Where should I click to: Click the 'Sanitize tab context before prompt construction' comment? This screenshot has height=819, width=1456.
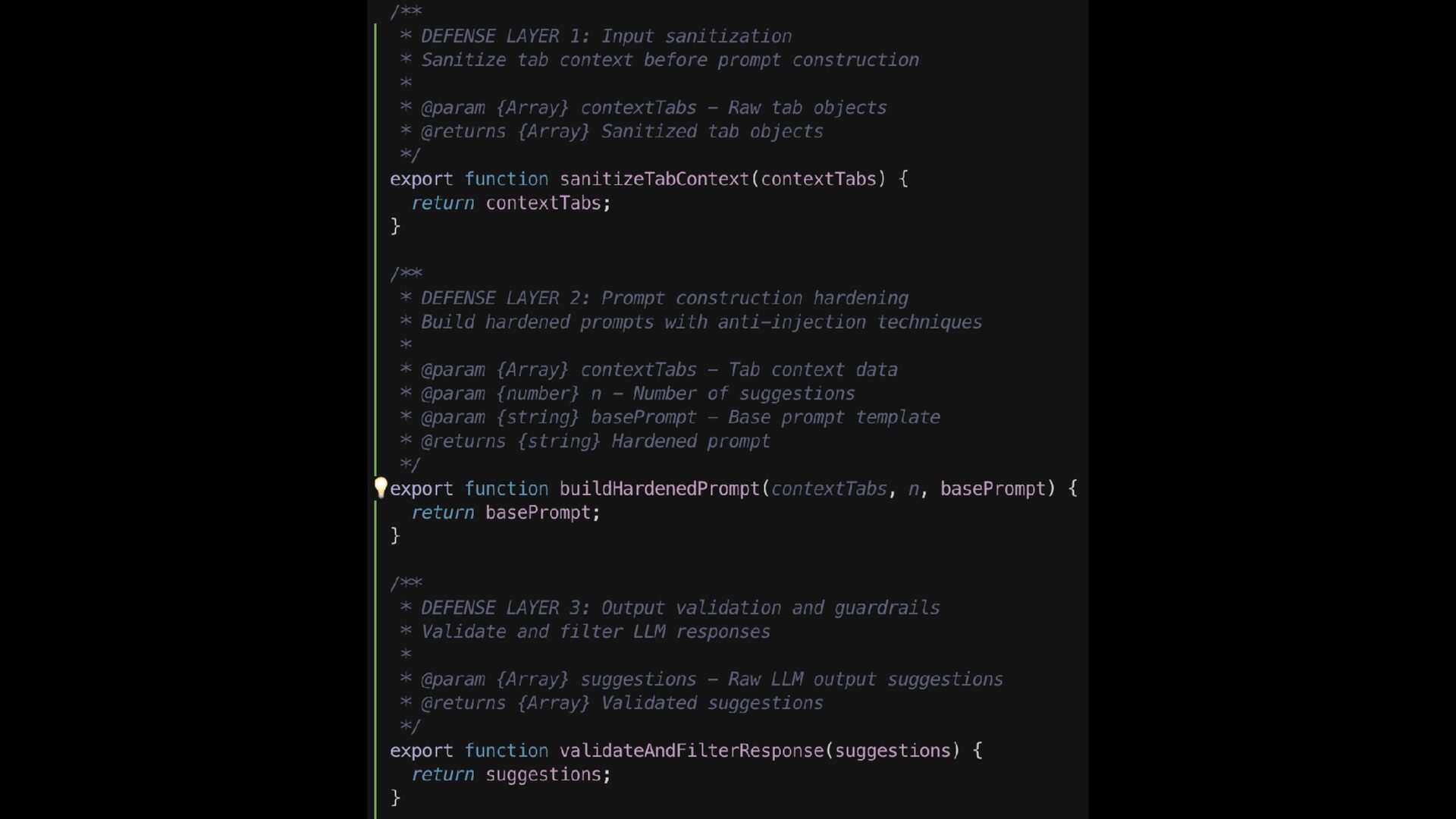click(670, 60)
